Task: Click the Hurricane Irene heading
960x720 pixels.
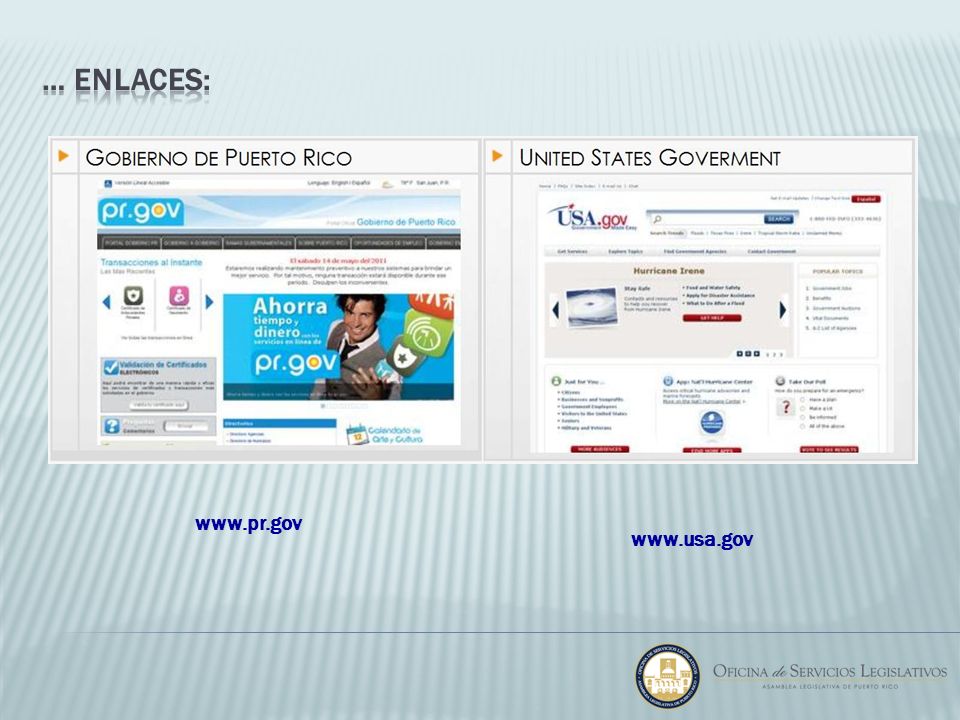Action: tap(669, 271)
